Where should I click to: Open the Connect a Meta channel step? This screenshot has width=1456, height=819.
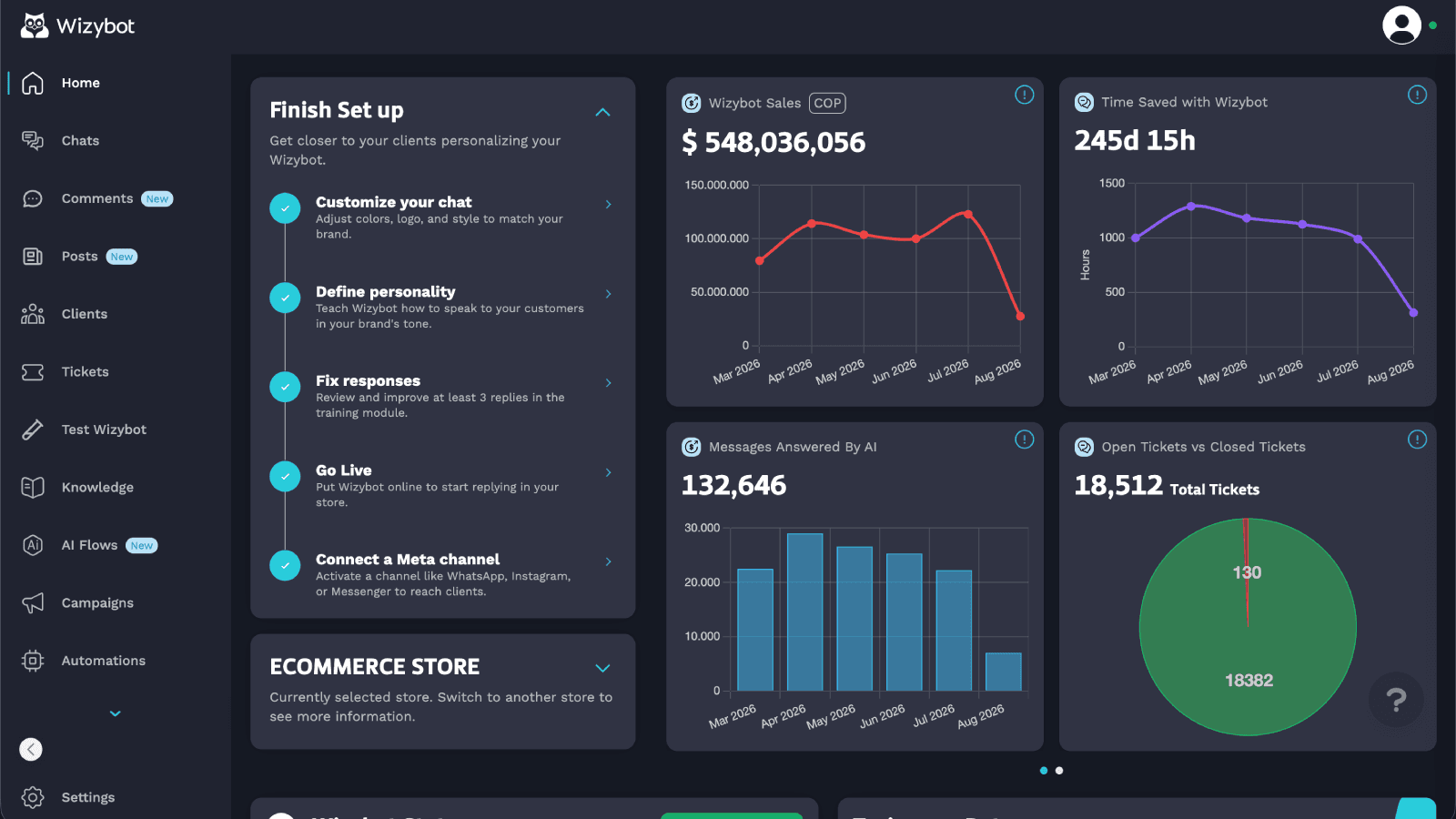(x=442, y=574)
